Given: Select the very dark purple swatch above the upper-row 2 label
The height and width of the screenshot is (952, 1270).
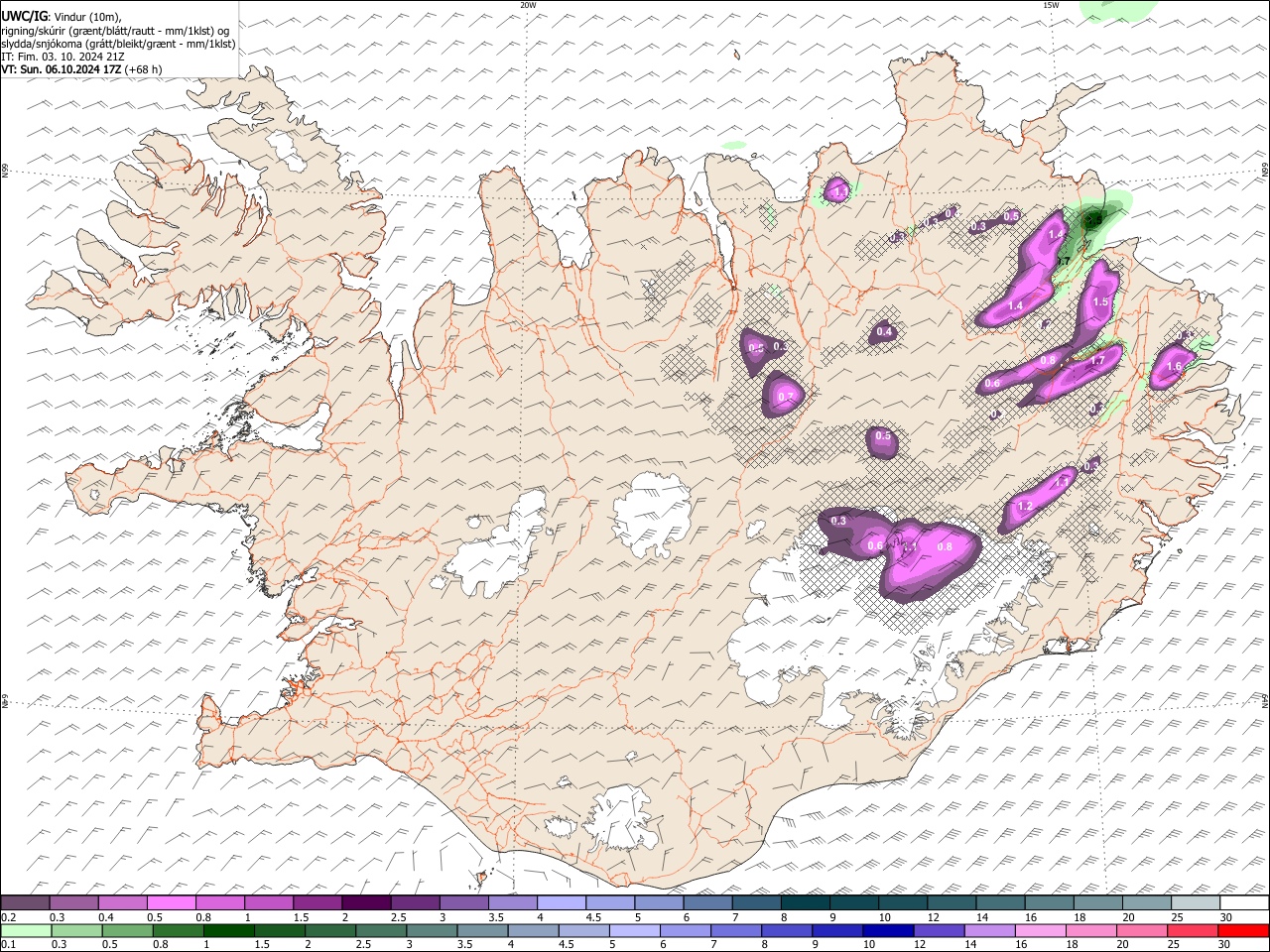Looking at the screenshot, I should (x=365, y=903).
